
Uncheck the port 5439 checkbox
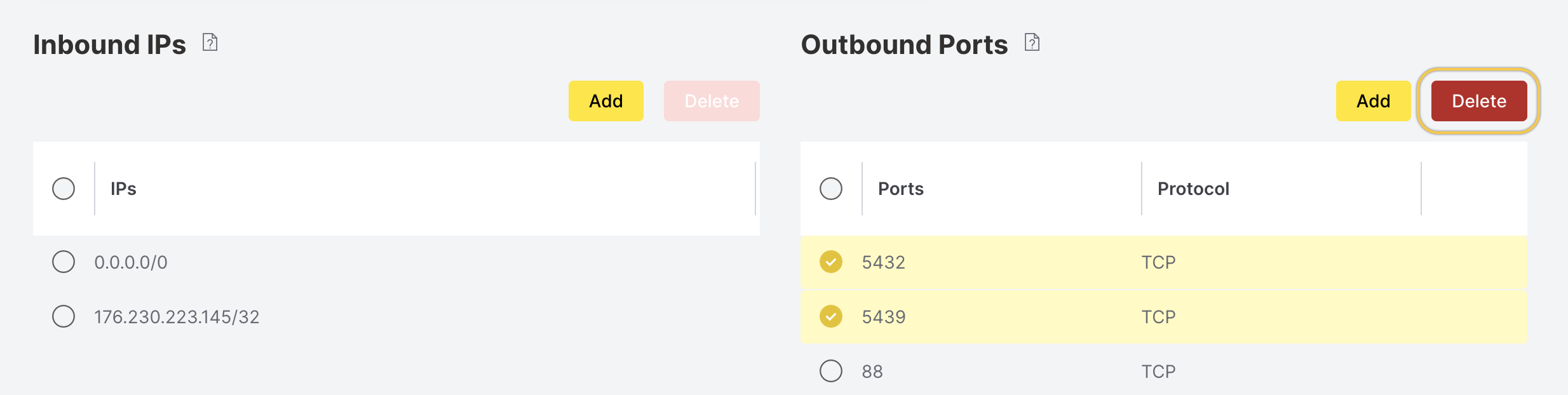[831, 316]
